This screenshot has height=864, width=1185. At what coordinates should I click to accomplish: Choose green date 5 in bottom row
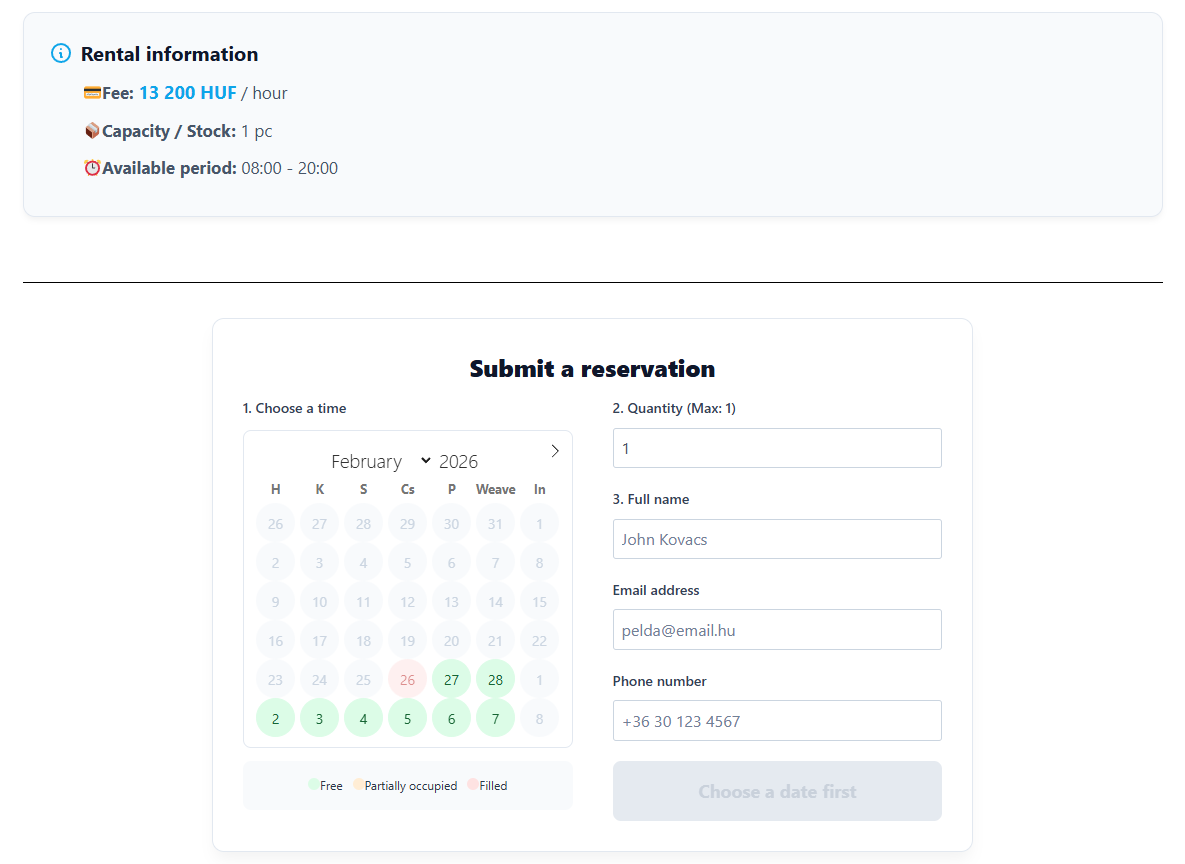point(407,718)
